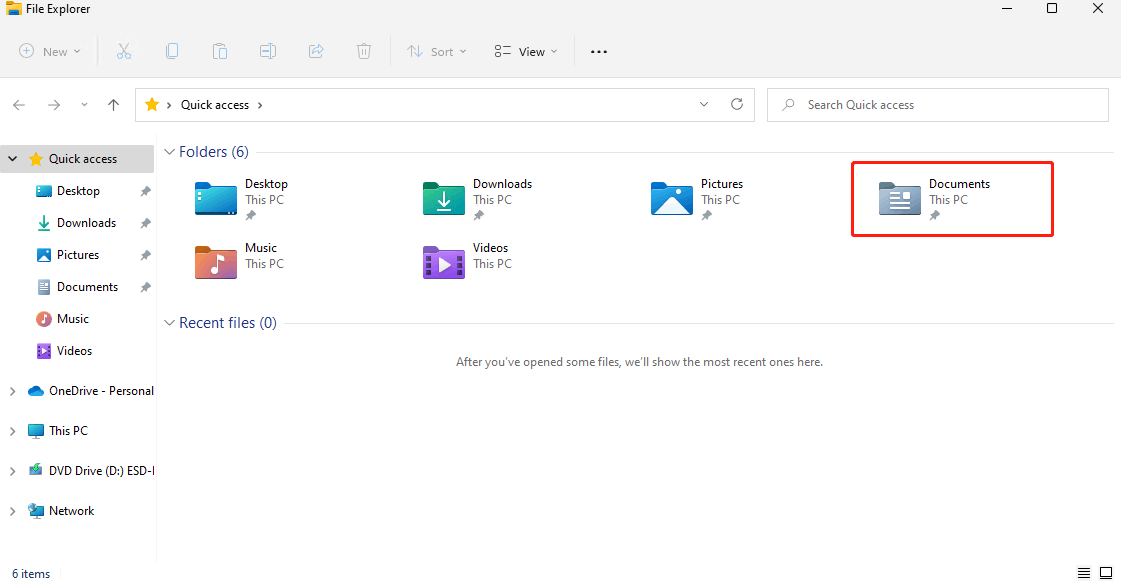Maximize the File Explorer window
The height and width of the screenshot is (585, 1121).
[x=1052, y=8]
